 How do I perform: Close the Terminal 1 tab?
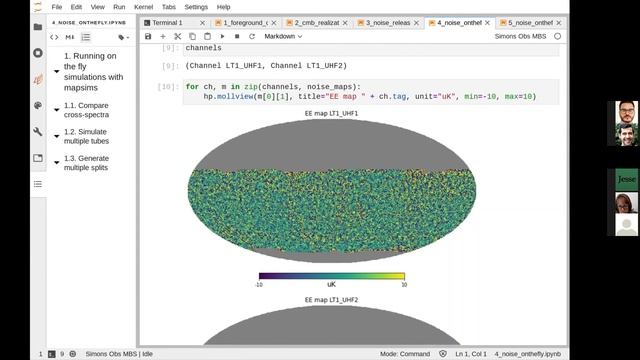pos(202,23)
